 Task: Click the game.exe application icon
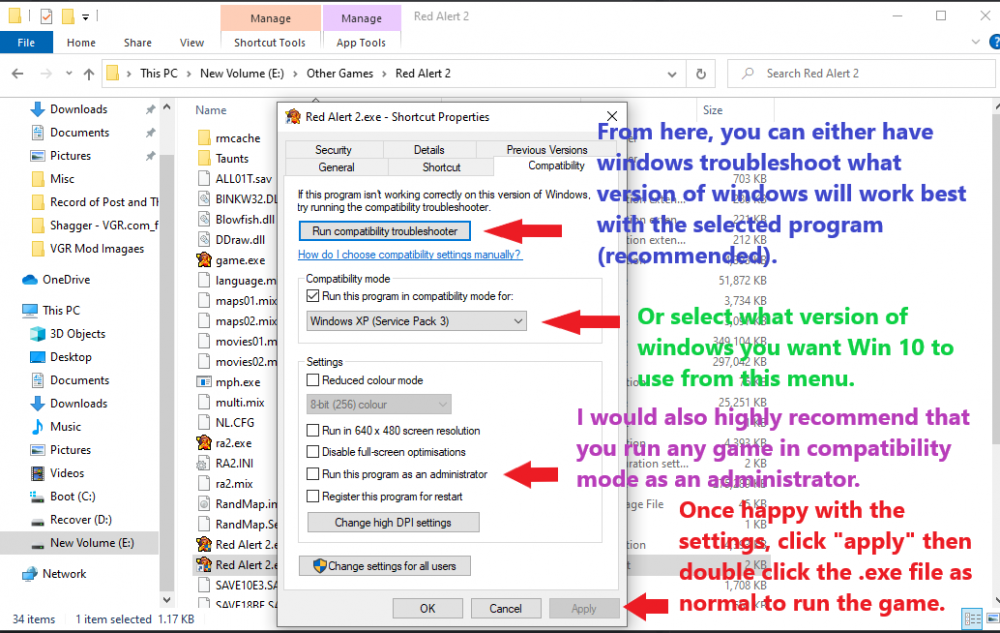tap(204, 260)
